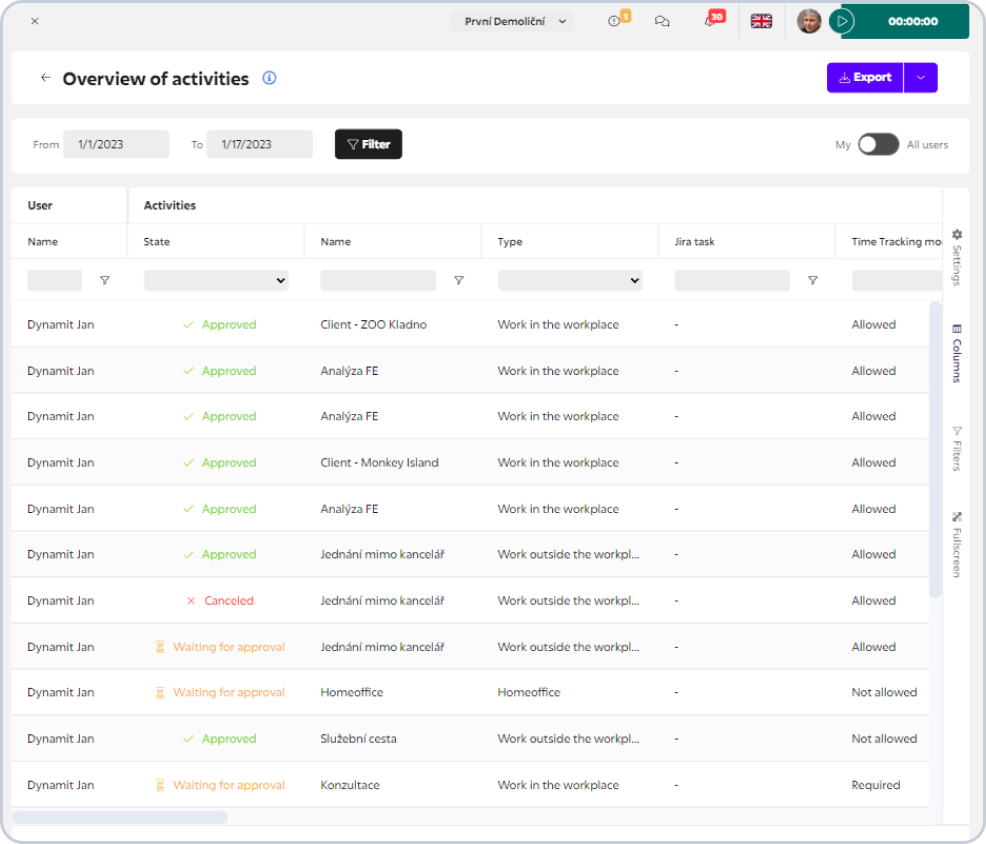The height and width of the screenshot is (844, 986).
Task: Open the State filter dropdown
Action: point(216,280)
